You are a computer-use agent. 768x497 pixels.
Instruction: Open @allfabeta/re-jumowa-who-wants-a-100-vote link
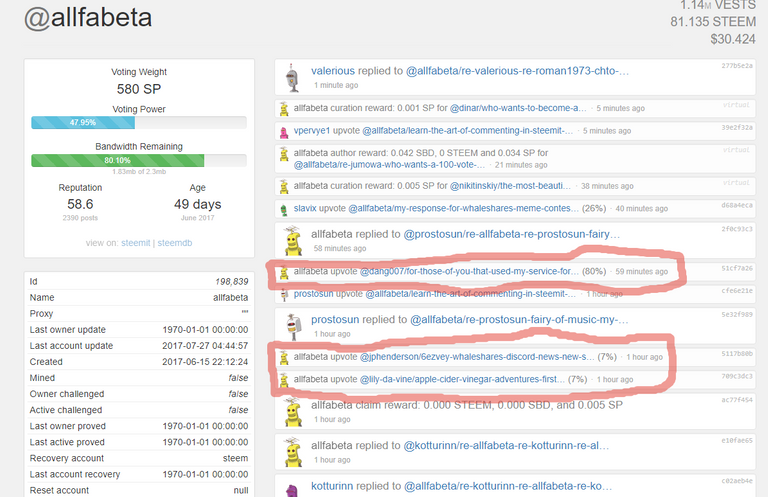[x=389, y=165]
